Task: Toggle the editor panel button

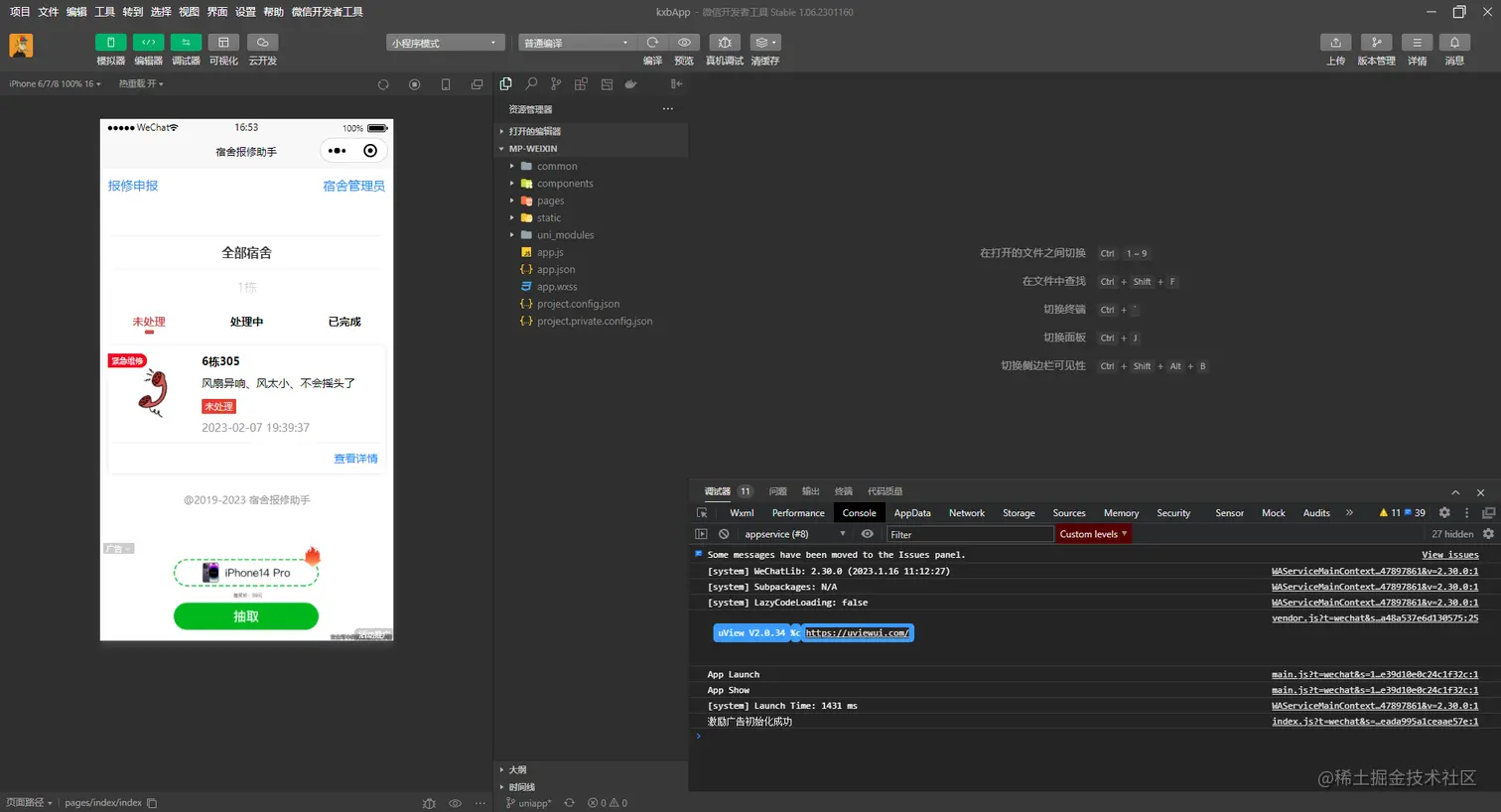Action: (x=148, y=43)
